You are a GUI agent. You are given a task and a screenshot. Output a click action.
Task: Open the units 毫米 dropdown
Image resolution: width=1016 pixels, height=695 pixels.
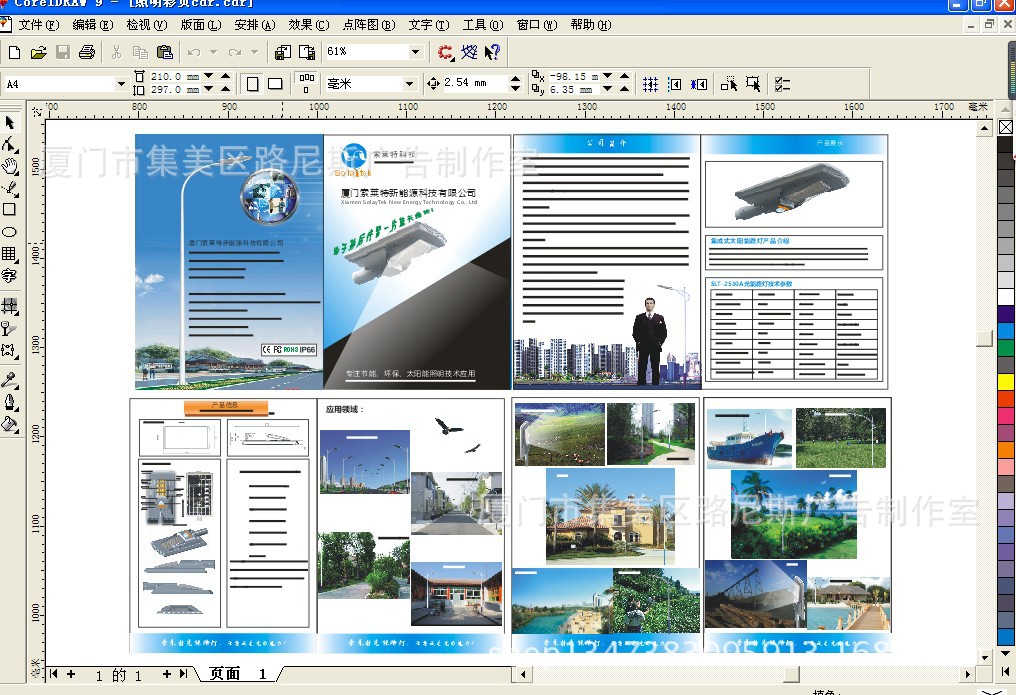409,84
